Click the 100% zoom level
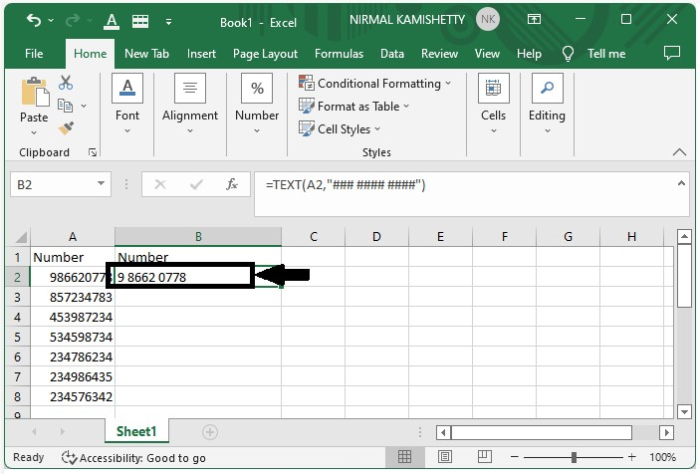The image size is (700, 474). pos(662,457)
